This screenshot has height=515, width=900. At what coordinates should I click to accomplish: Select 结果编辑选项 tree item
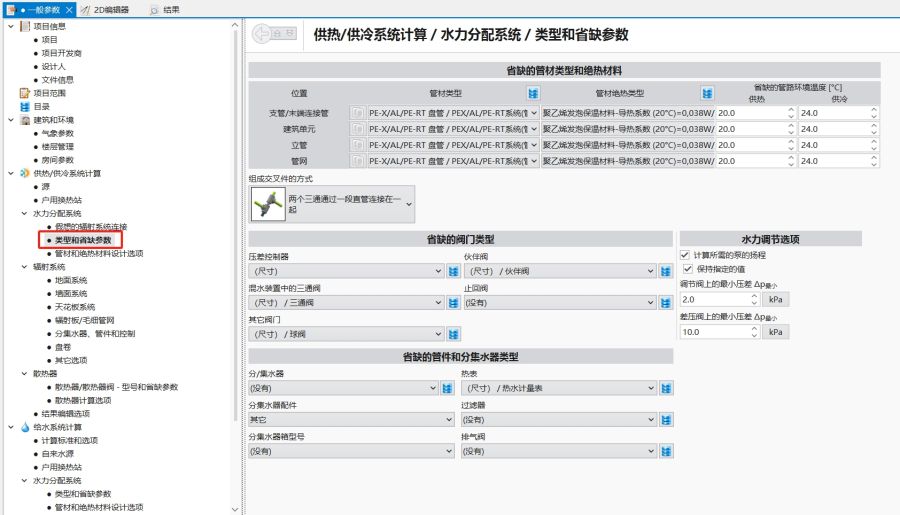pos(65,413)
